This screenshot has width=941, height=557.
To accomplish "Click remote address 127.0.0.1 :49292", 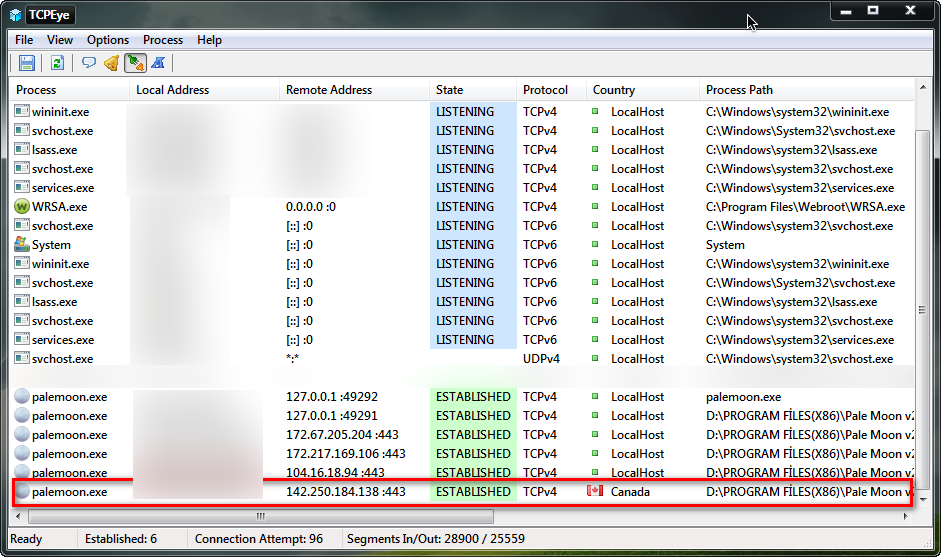I will point(332,397).
